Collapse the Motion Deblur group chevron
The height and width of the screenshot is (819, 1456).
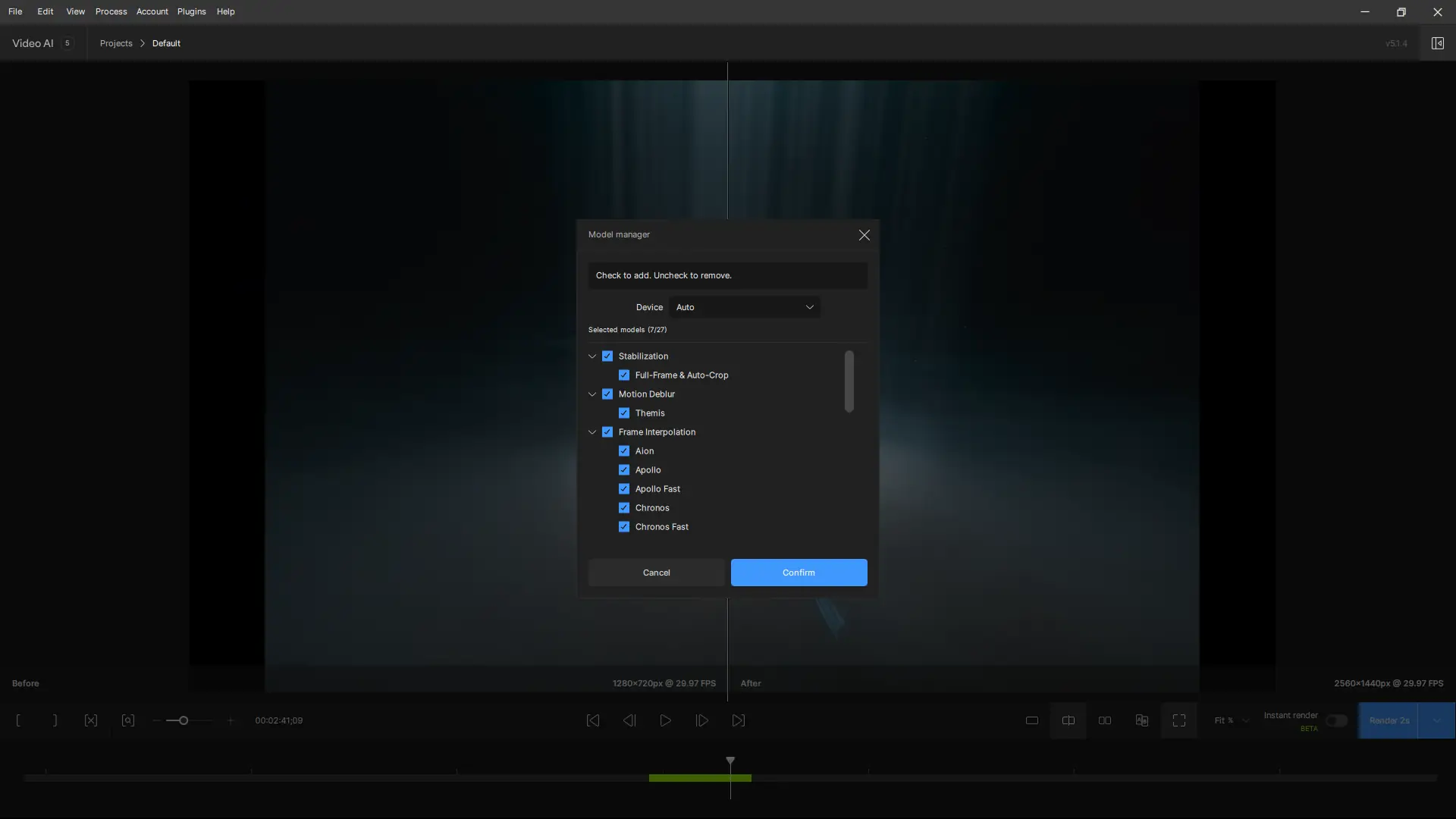592,394
